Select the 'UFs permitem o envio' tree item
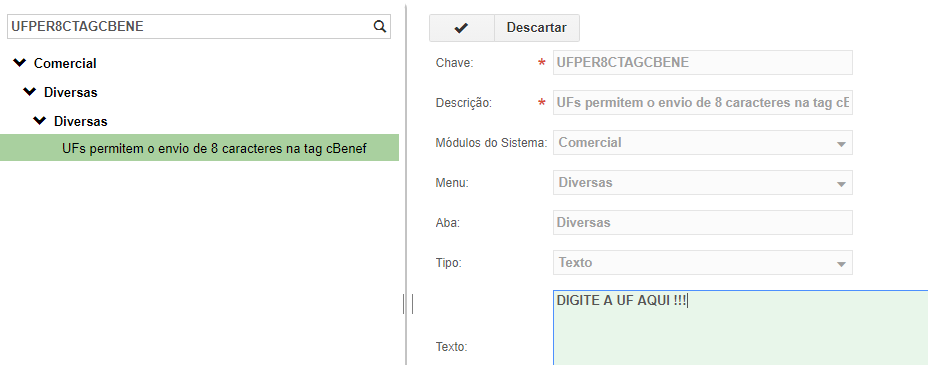This screenshot has height=365, width=928. pos(199,148)
